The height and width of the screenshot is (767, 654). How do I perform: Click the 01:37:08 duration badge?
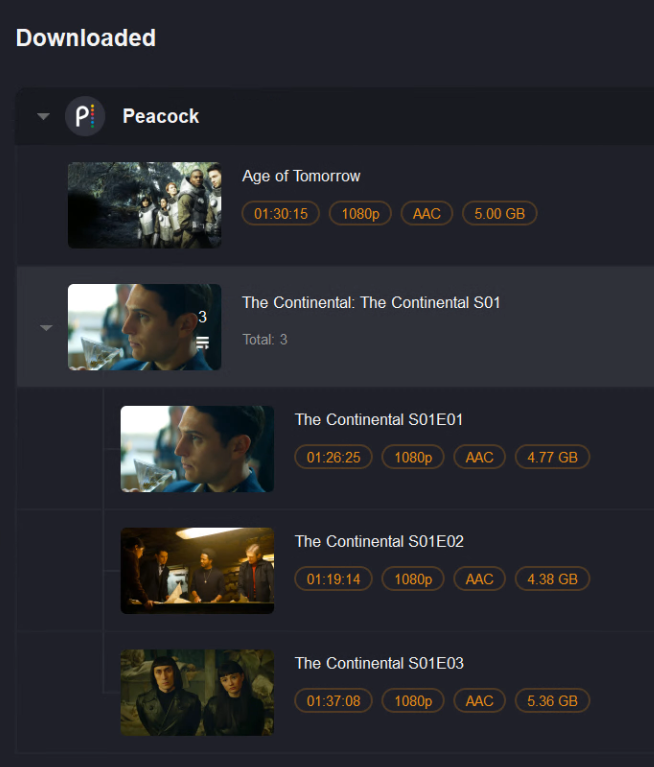pos(333,701)
